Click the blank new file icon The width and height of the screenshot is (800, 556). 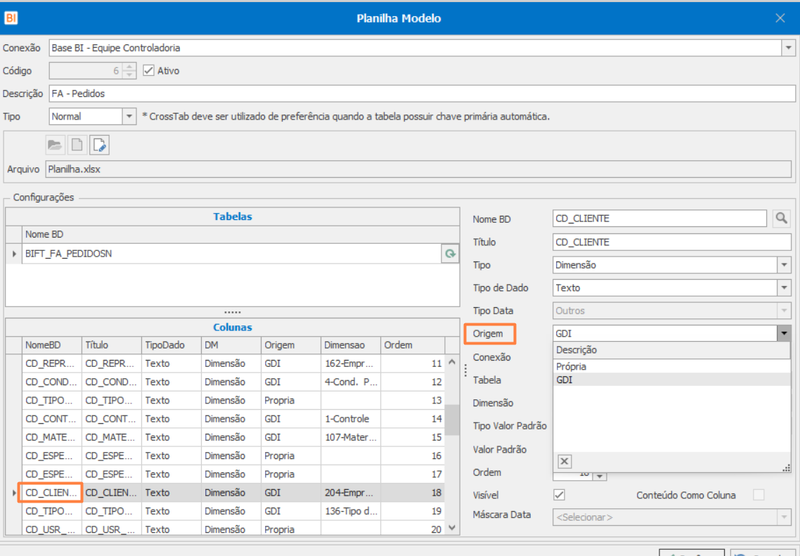(77, 145)
